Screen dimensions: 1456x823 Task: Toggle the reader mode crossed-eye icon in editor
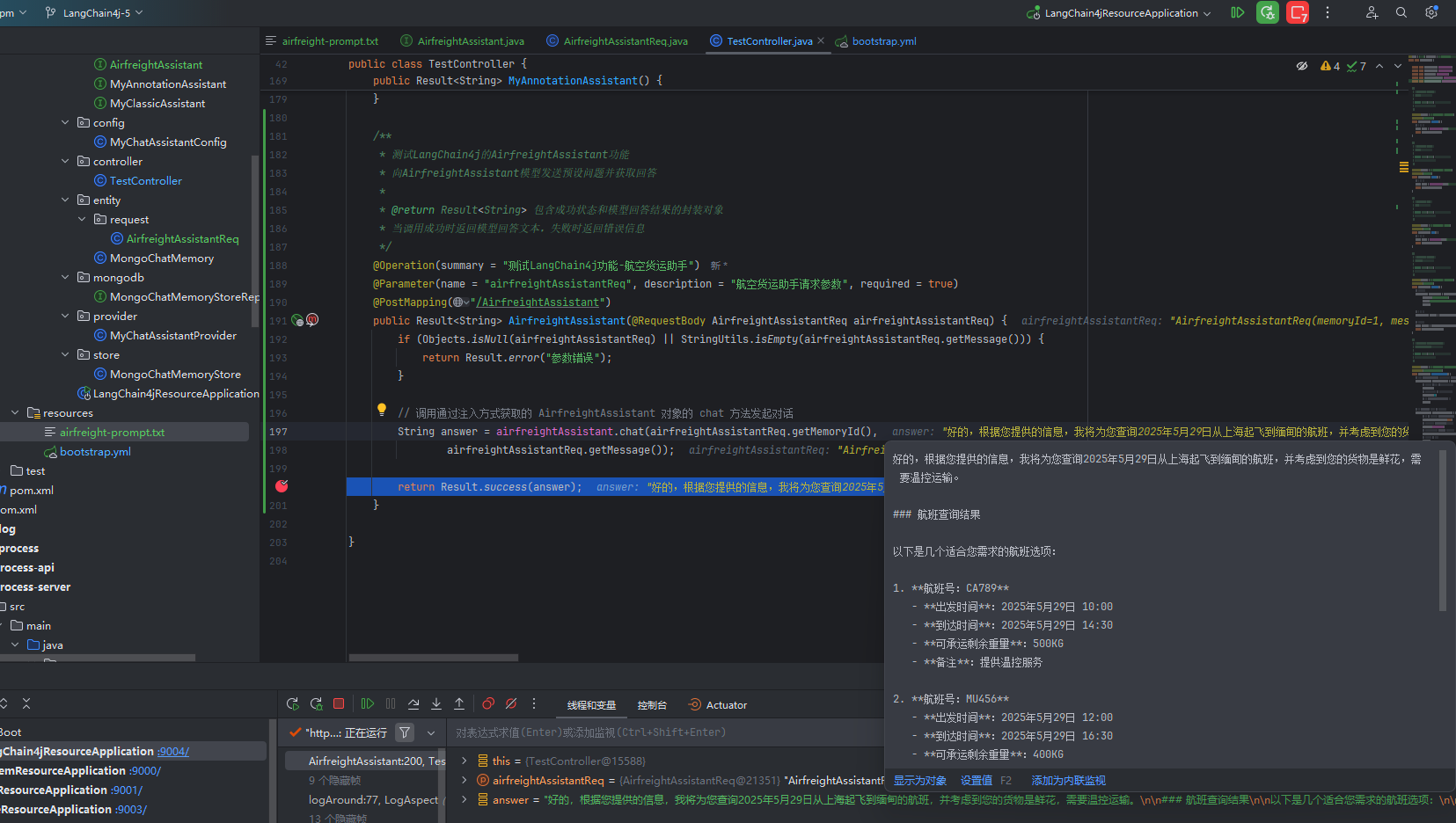[1302, 66]
